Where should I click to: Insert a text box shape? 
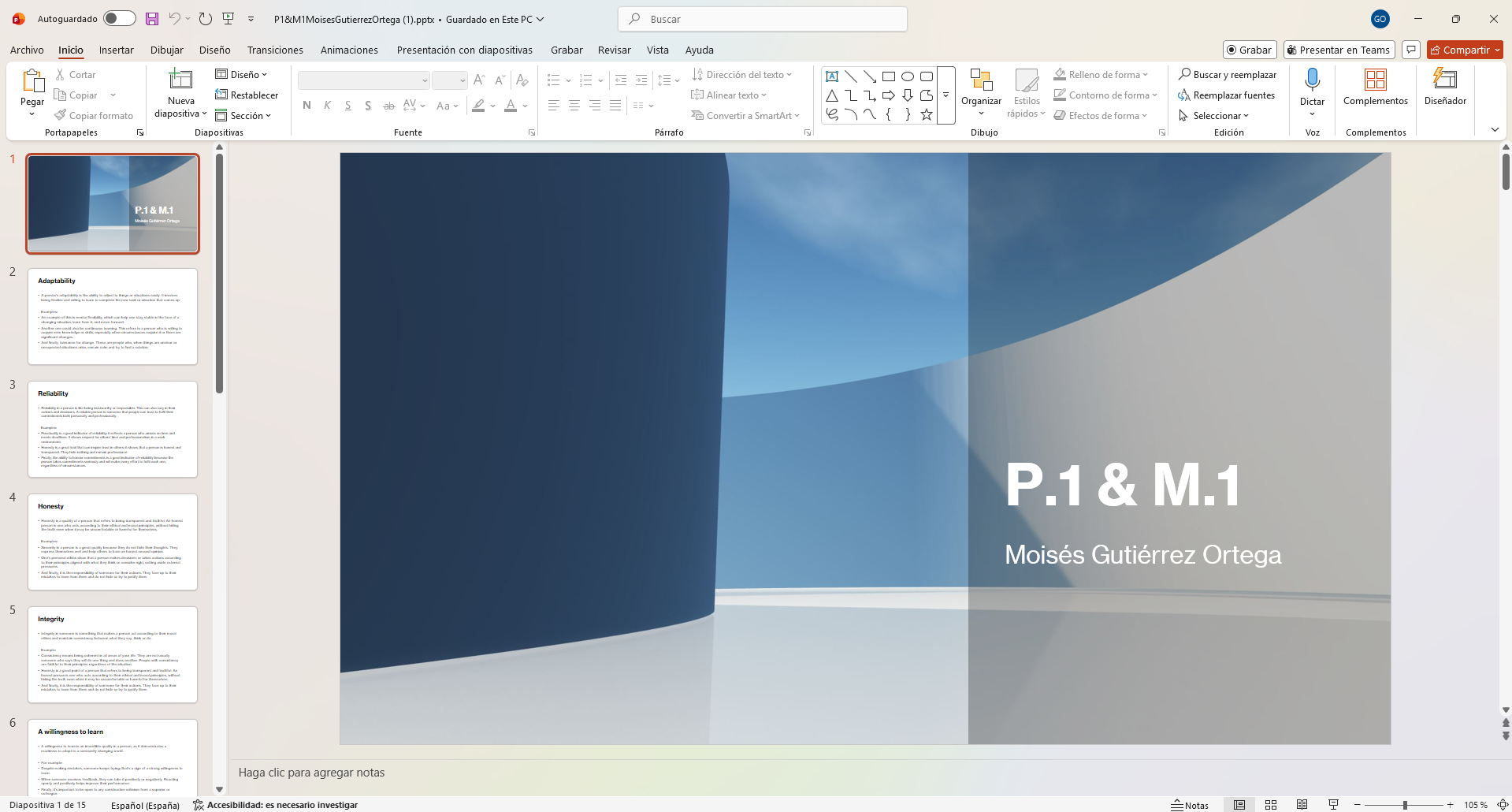click(x=832, y=76)
